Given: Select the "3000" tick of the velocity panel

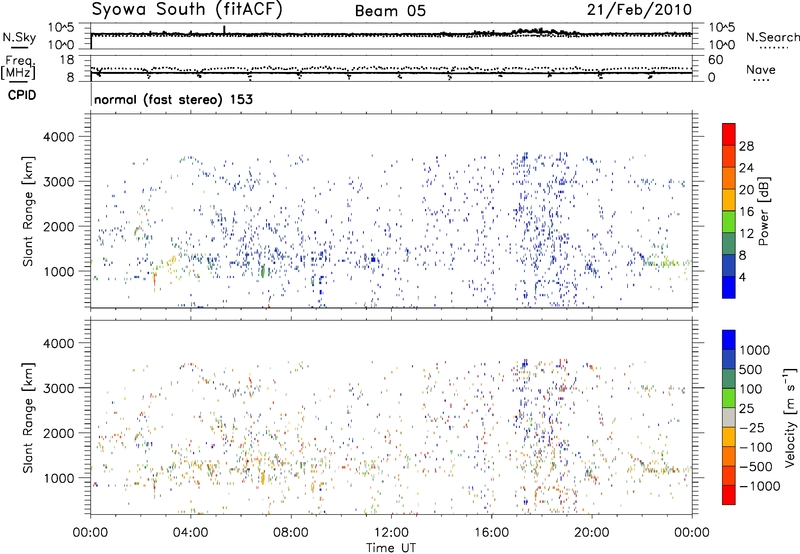Looking at the screenshot, I should (x=58, y=388).
